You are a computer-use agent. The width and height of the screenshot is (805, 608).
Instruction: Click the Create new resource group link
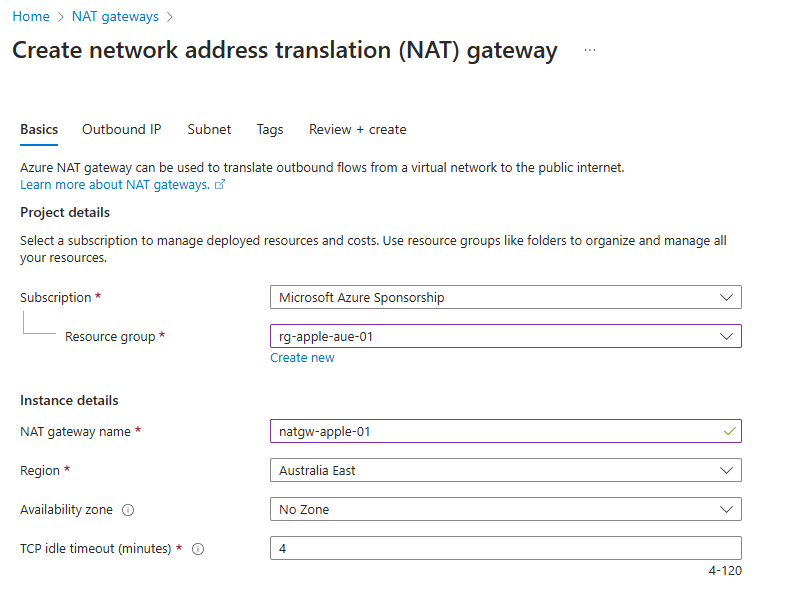click(302, 358)
